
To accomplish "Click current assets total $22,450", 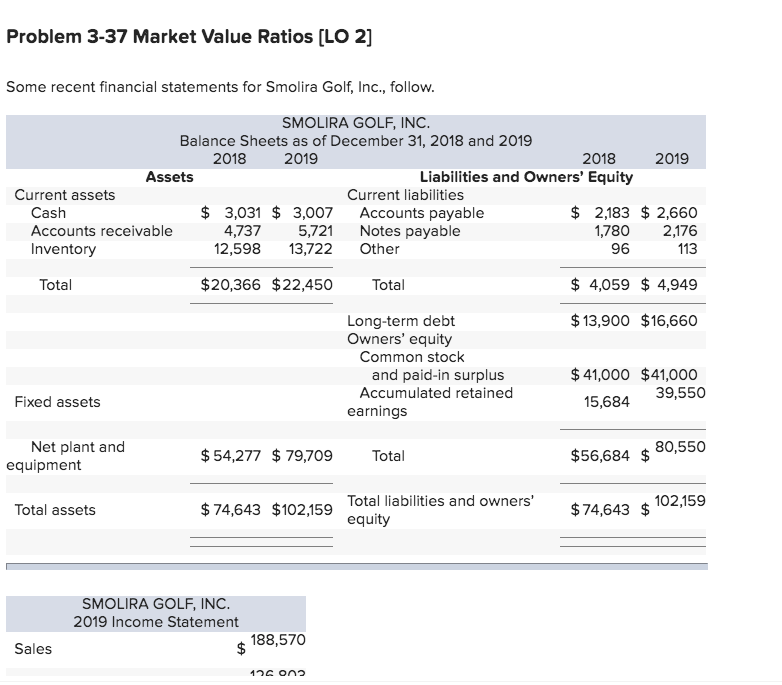I will point(302,285).
